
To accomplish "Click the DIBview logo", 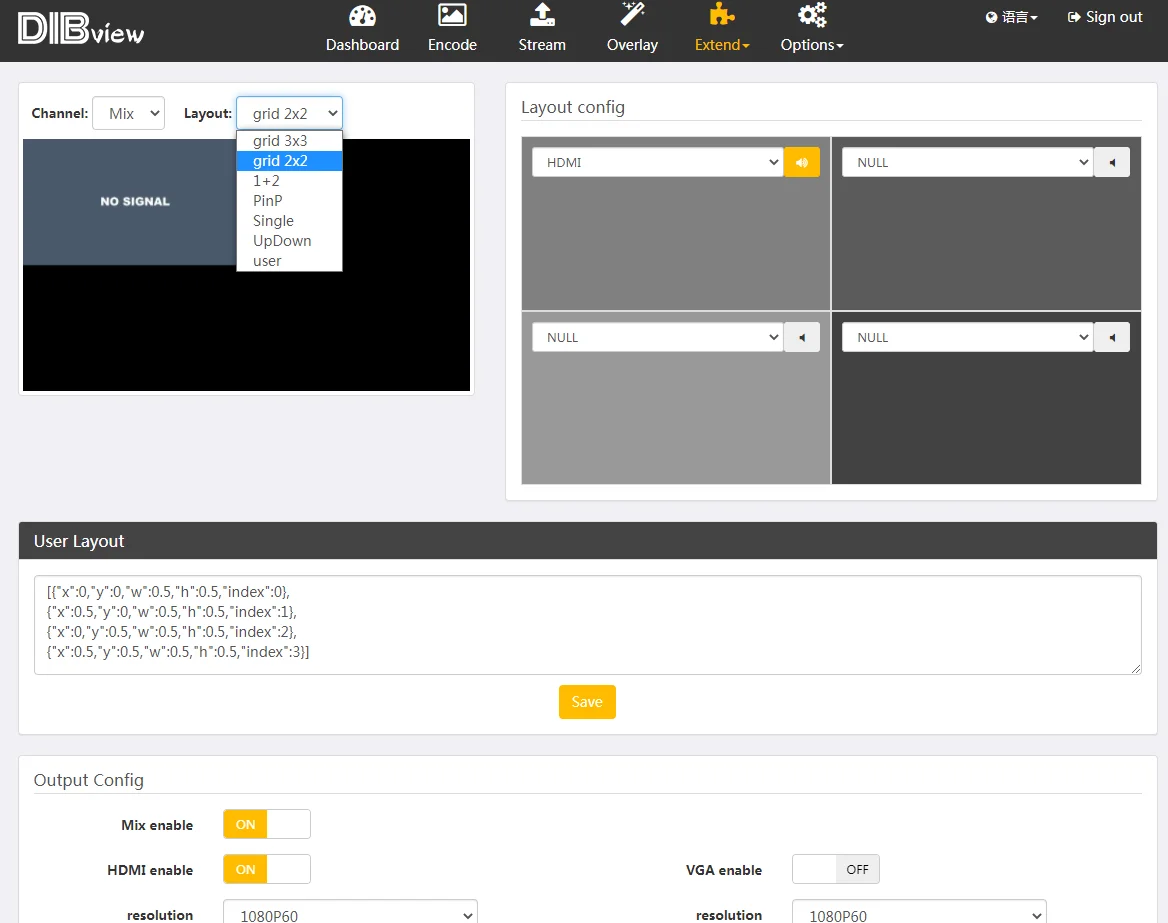I will coord(80,29).
